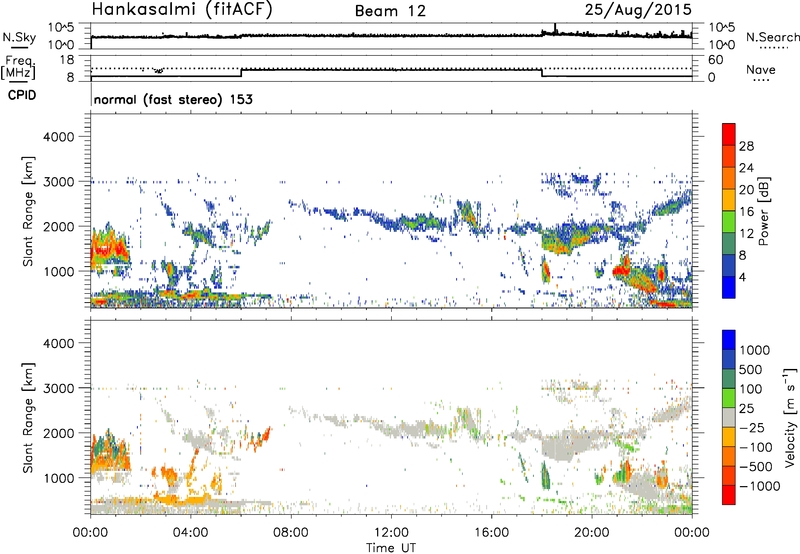The width and height of the screenshot is (800, 554).
Task: Click the '12' tick on Power colorbar
Action: point(746,234)
